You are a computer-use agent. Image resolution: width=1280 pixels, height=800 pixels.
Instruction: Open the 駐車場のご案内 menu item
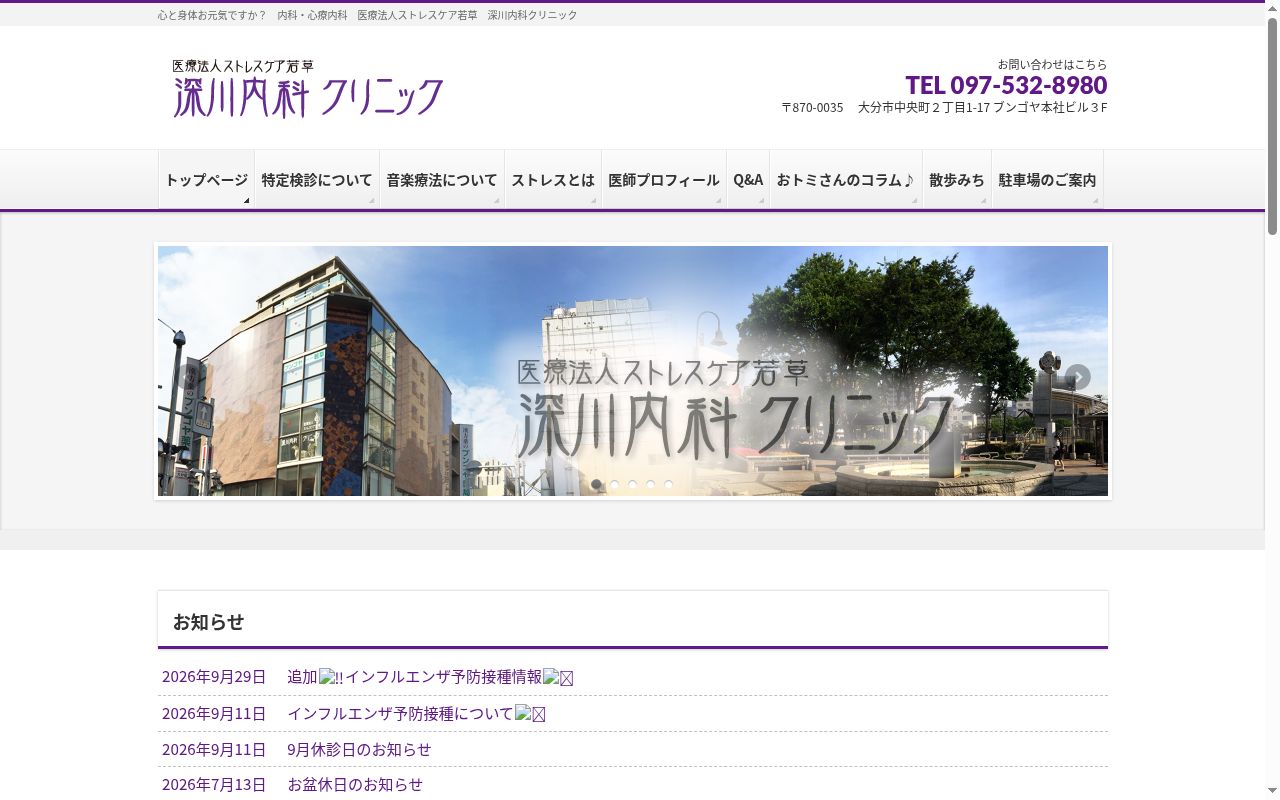pyautogui.click(x=1047, y=180)
